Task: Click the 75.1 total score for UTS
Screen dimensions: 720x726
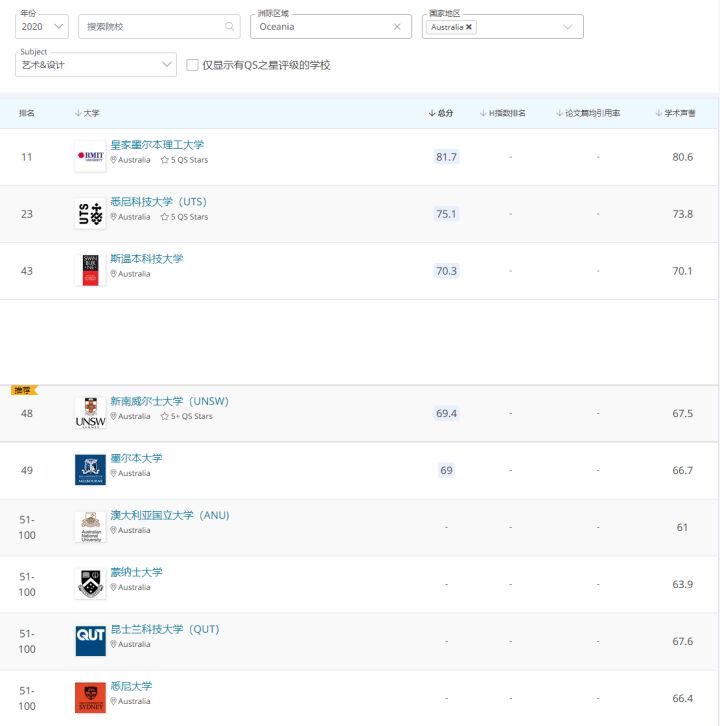Action: (x=446, y=214)
